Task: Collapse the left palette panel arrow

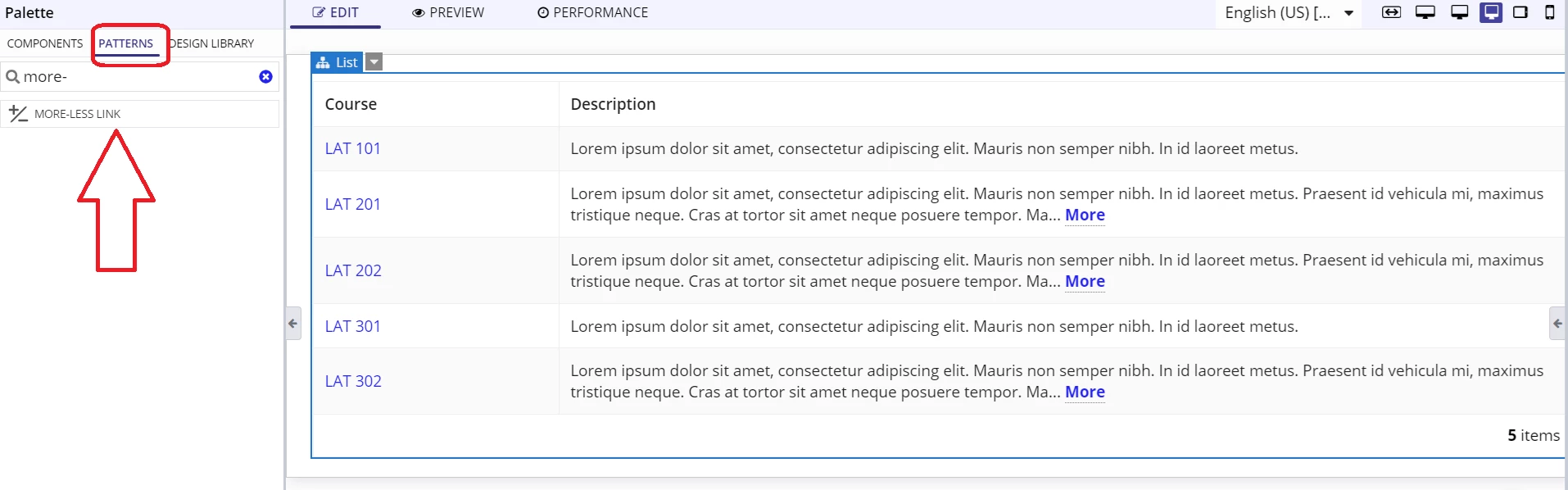Action: click(292, 324)
